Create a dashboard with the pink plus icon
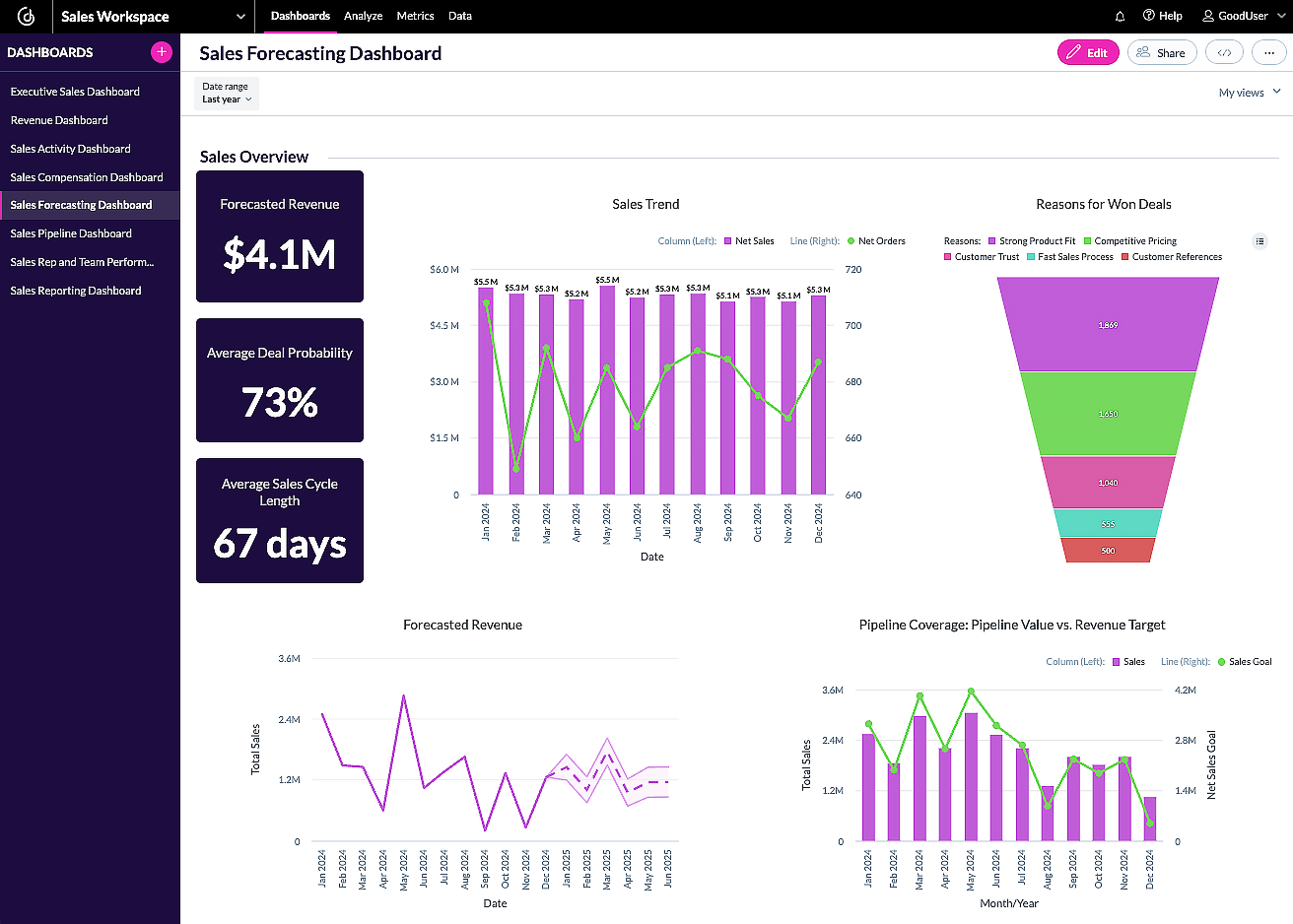 [x=161, y=51]
